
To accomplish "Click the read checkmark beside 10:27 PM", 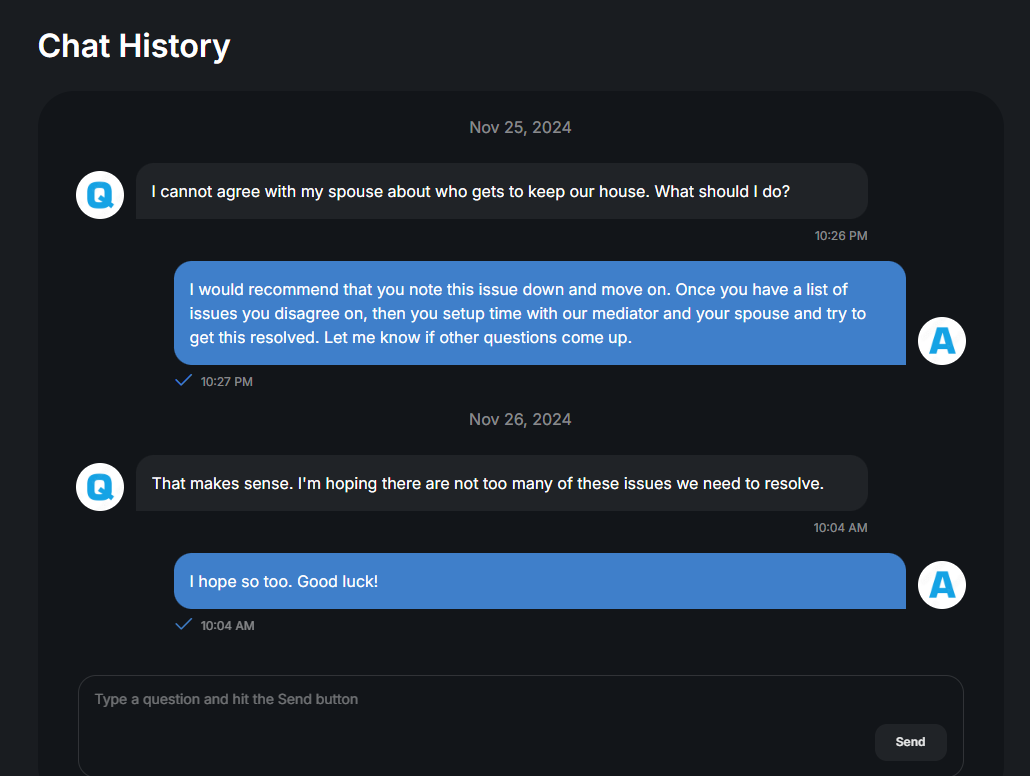I will pos(183,380).
